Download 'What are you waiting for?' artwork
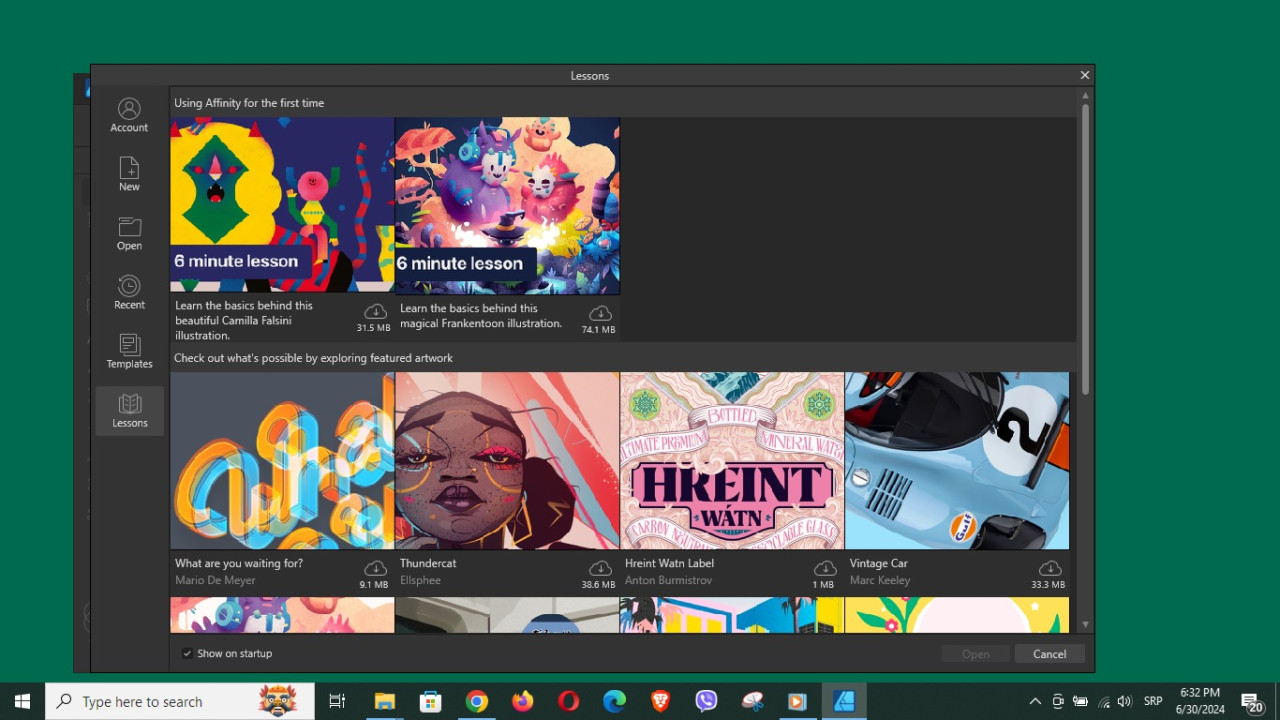This screenshot has width=1280, height=720. 375,568
